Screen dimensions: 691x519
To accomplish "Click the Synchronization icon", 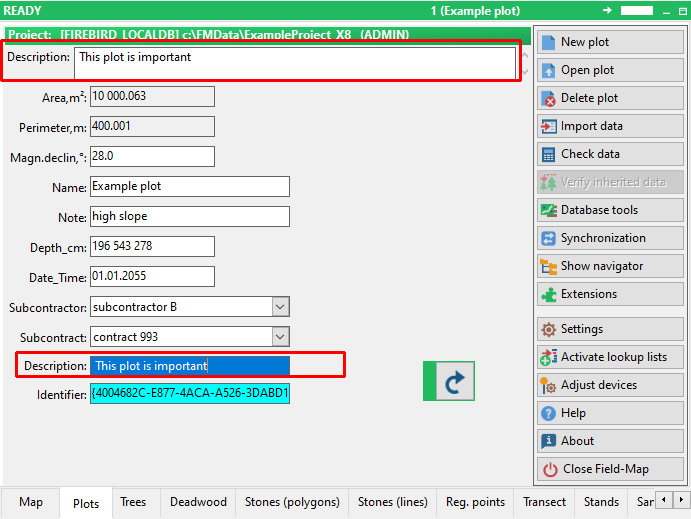I will coord(549,238).
